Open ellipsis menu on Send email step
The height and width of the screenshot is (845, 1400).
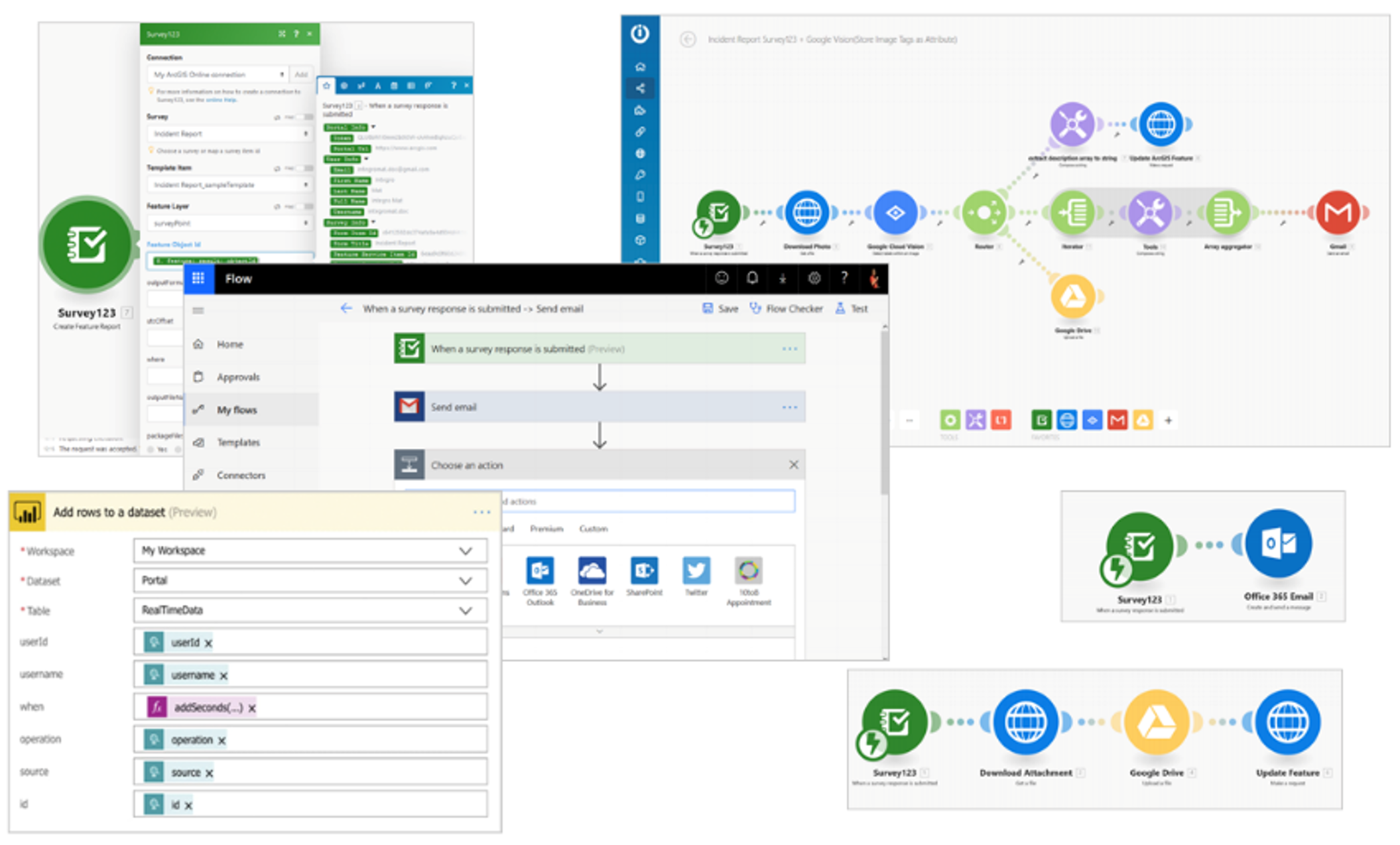tap(789, 407)
